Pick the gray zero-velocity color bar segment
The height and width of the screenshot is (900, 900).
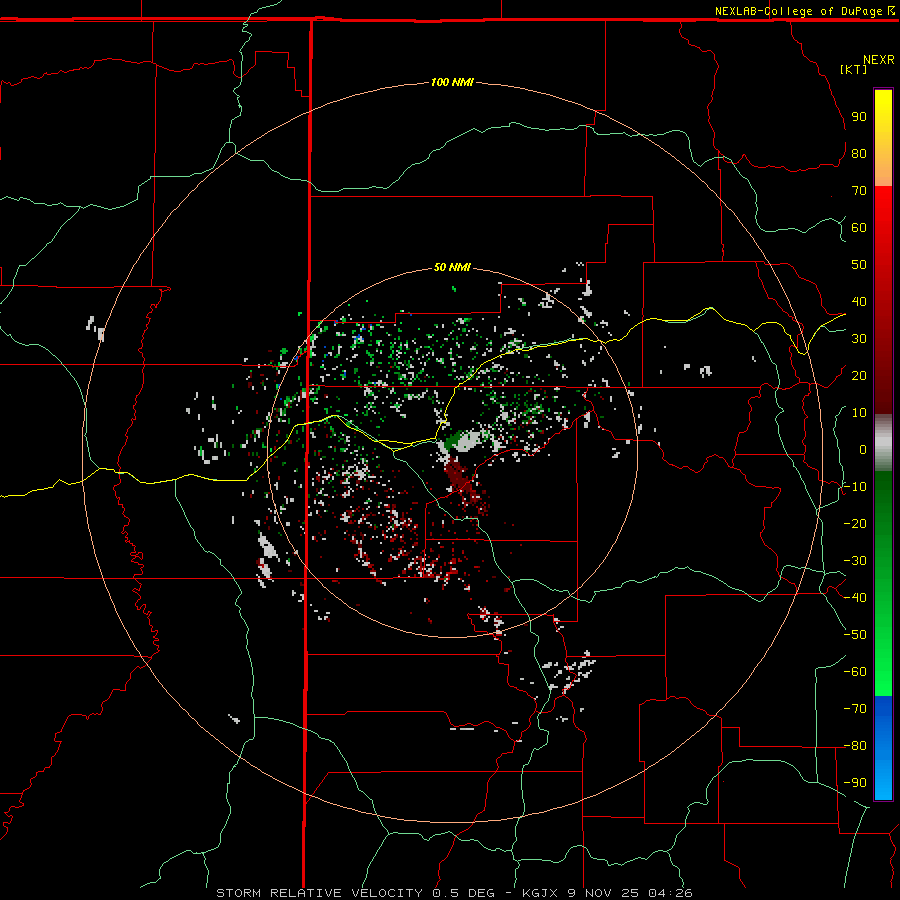(883, 443)
